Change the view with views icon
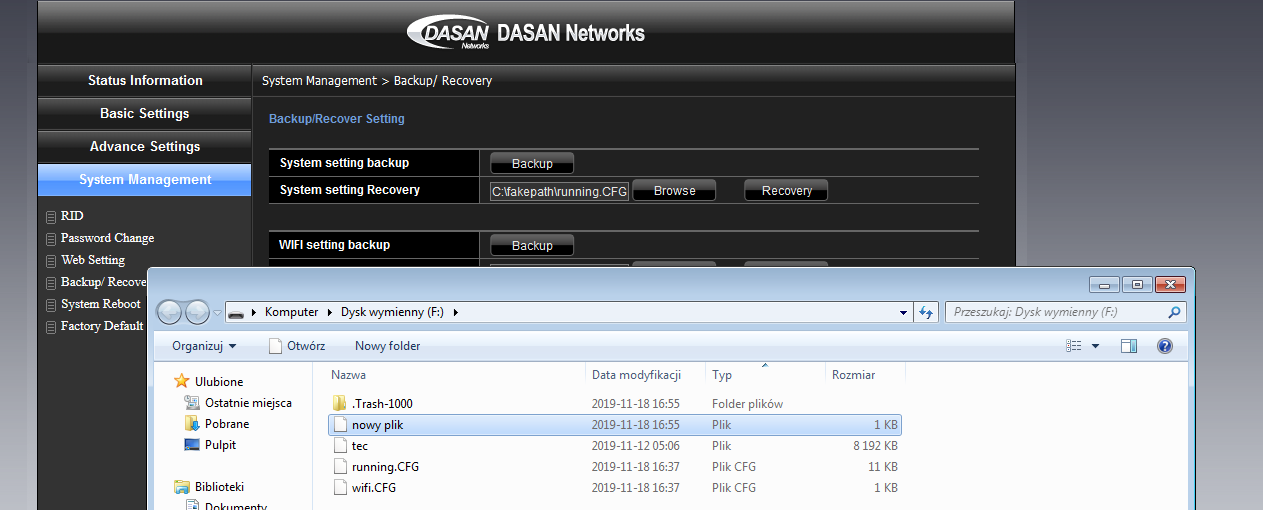 pyautogui.click(x=1074, y=346)
